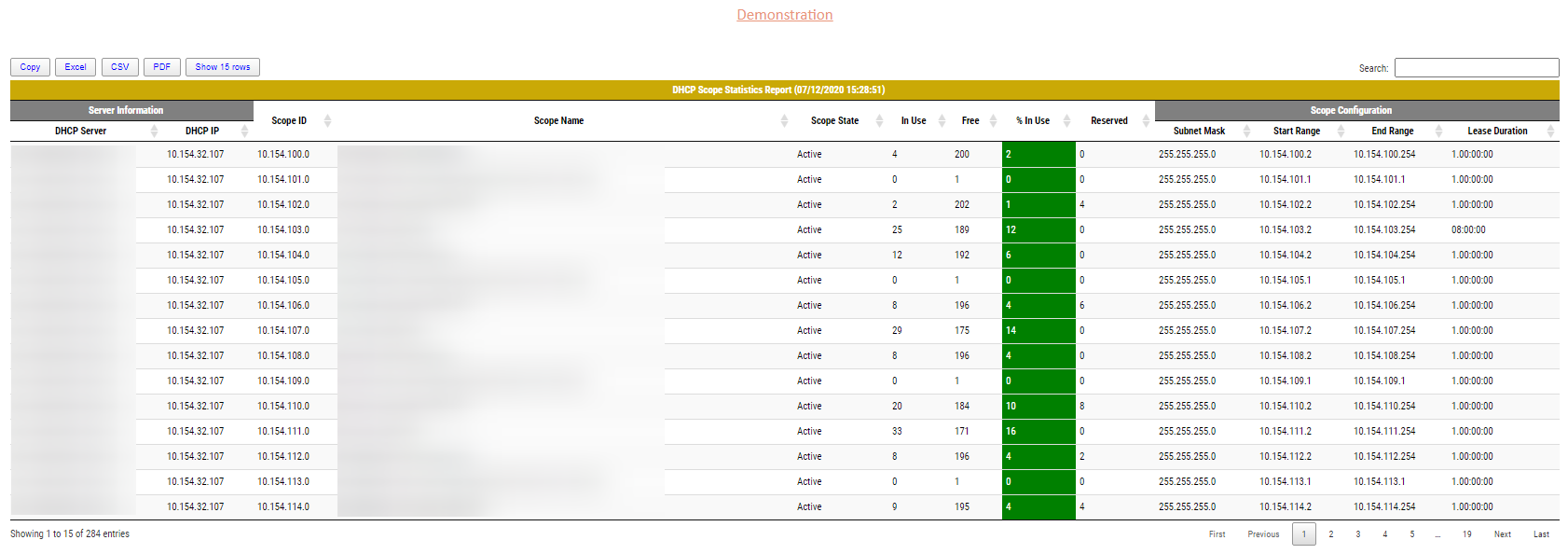
Task: Click sort arrows next to Scope State
Action: coord(879,121)
